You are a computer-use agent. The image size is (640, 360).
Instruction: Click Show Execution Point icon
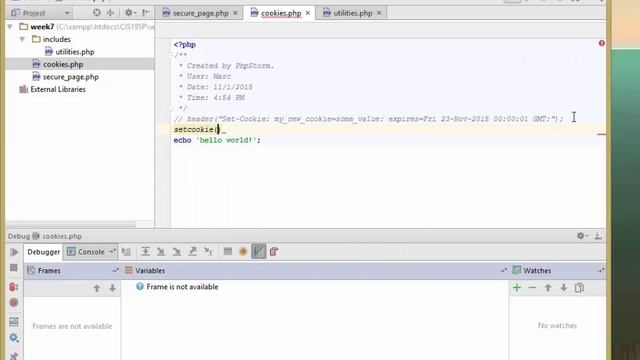pos(127,252)
